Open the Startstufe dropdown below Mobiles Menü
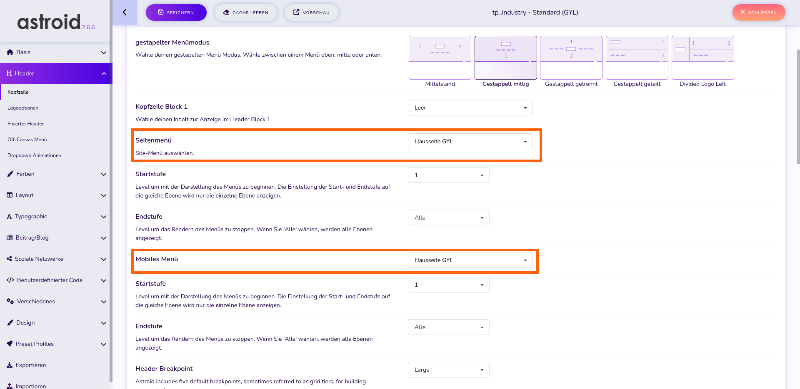 click(448, 284)
